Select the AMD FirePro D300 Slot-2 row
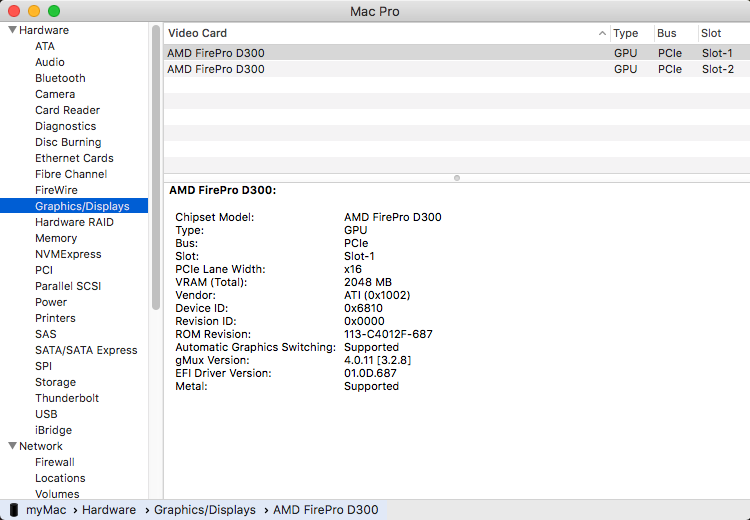 coord(450,69)
